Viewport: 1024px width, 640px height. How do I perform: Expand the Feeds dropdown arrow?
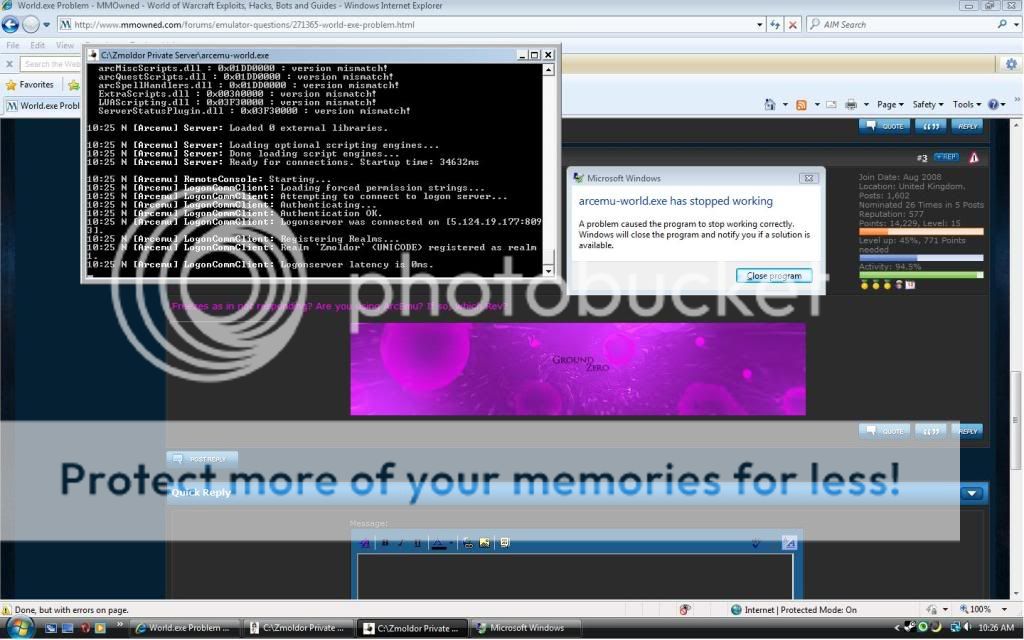point(816,105)
